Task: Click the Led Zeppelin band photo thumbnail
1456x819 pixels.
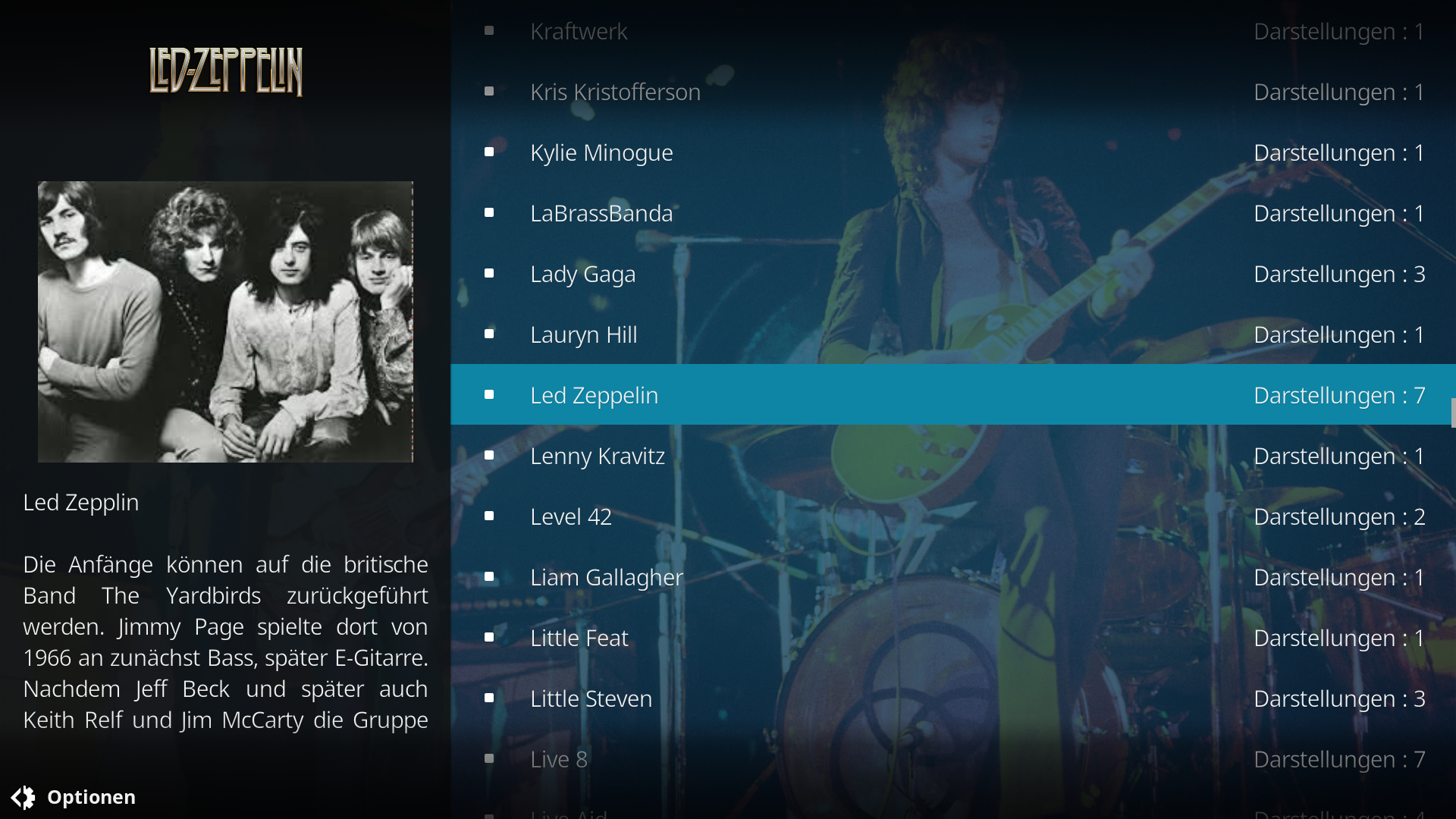Action: pyautogui.click(x=226, y=322)
